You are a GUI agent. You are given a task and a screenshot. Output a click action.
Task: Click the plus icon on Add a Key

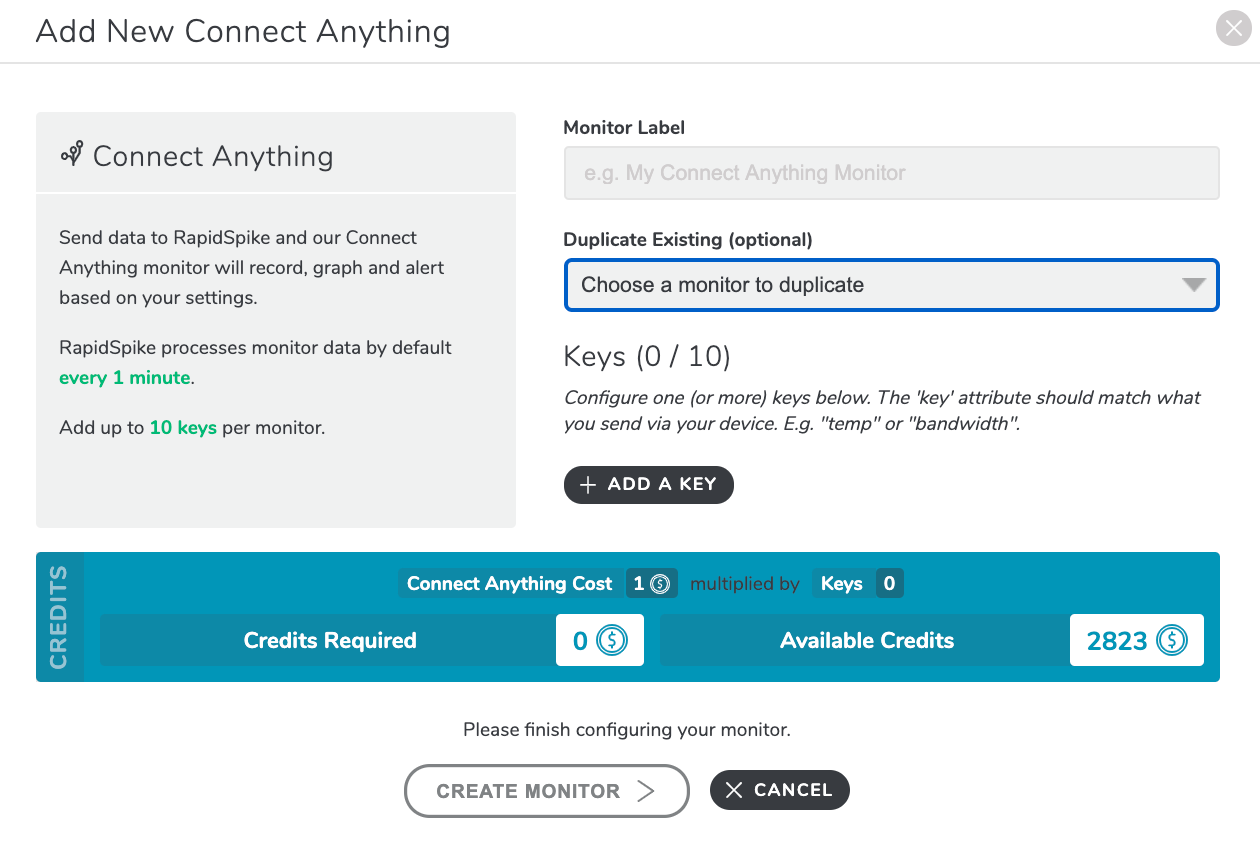(x=588, y=484)
